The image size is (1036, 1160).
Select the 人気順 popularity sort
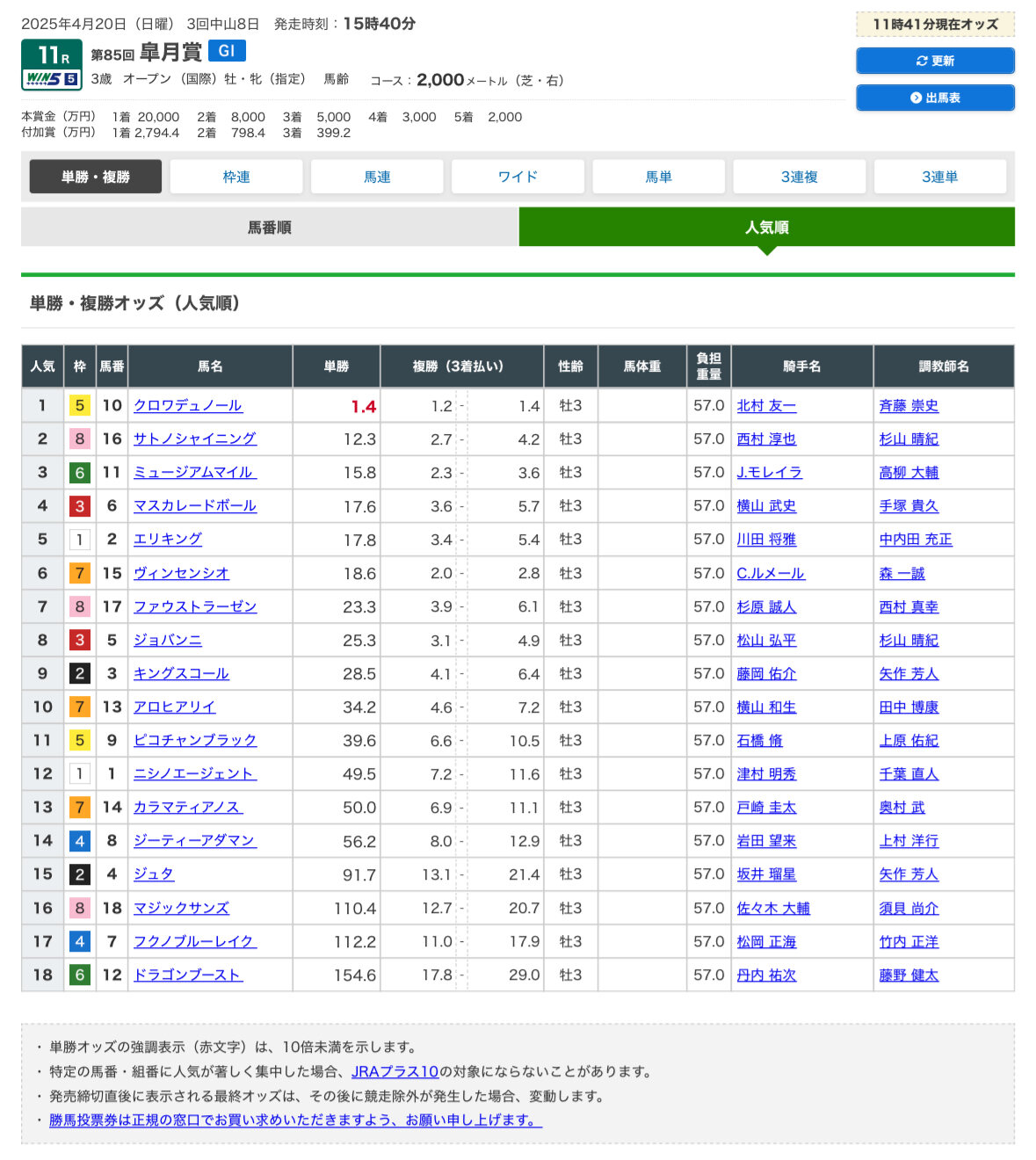click(766, 228)
